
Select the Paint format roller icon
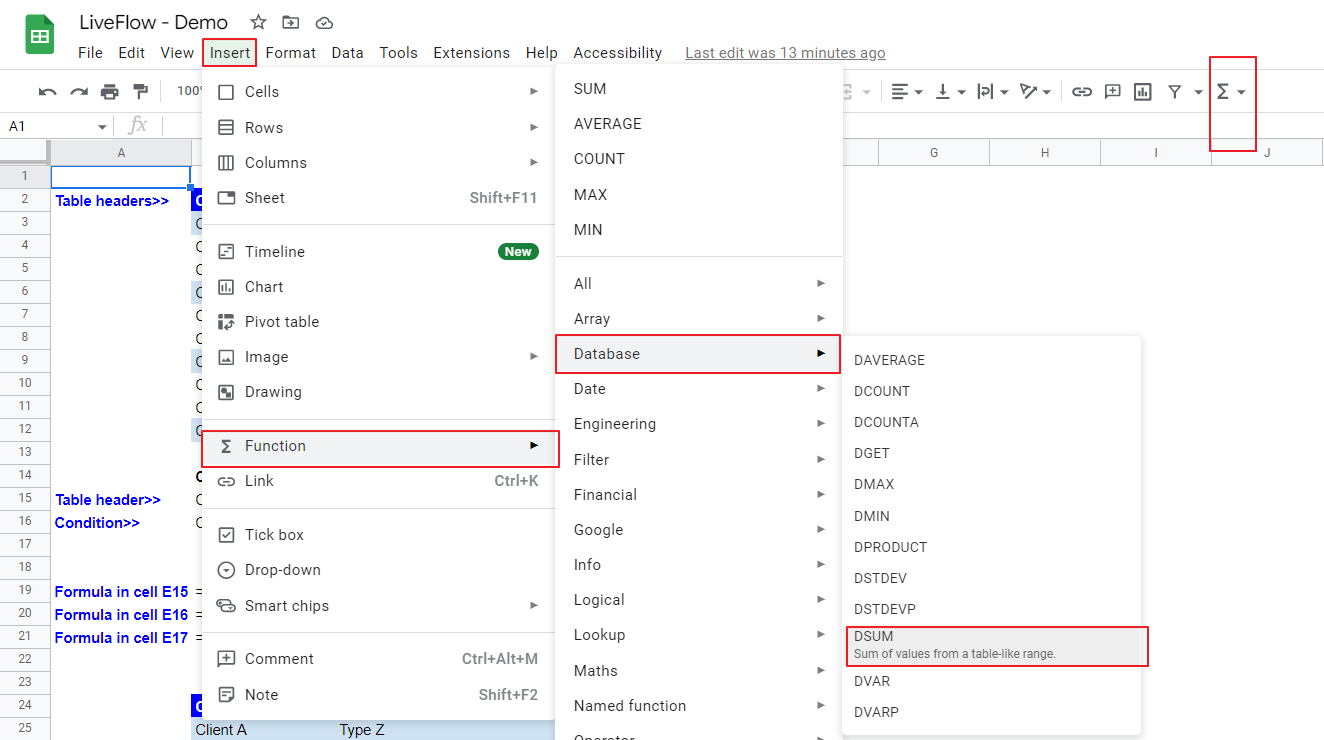141,92
